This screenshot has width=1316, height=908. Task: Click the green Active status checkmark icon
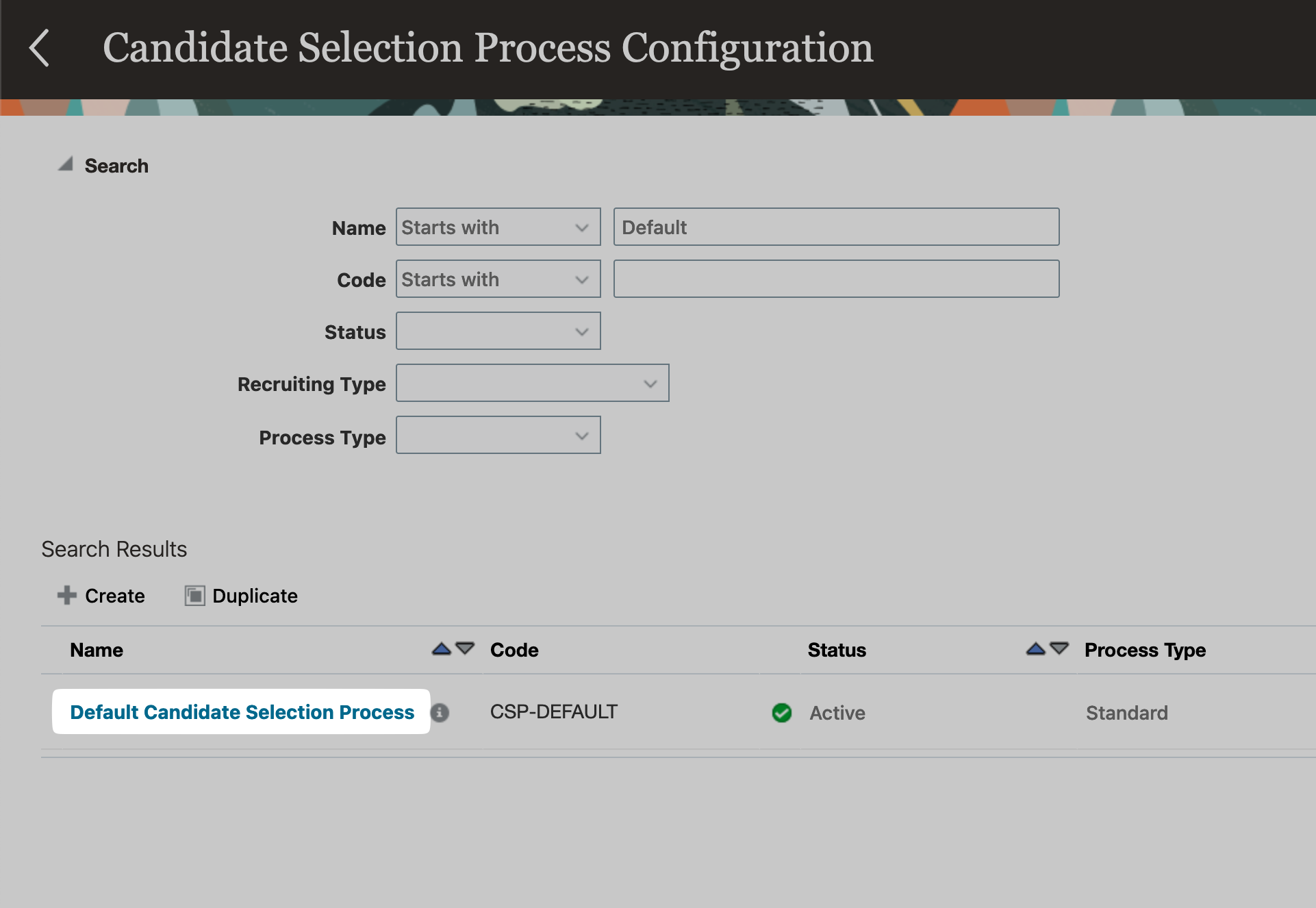(x=781, y=713)
